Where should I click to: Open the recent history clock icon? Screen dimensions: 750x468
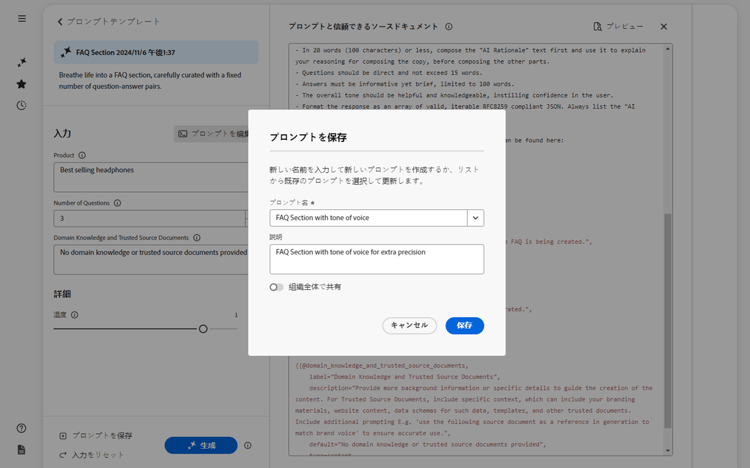tap(22, 105)
